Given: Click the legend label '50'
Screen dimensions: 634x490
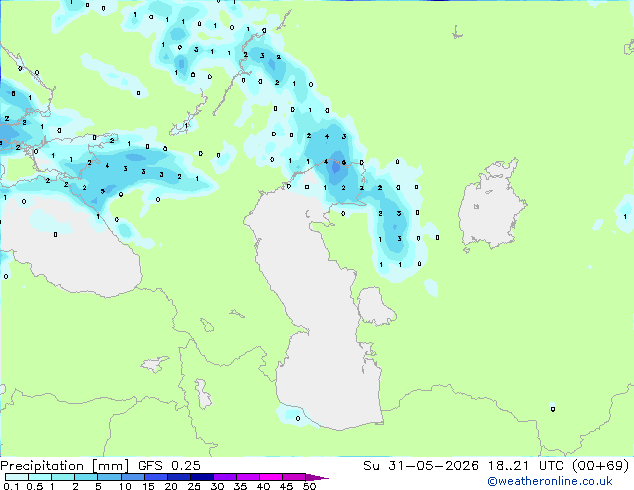Looking at the screenshot, I should coord(310,486).
